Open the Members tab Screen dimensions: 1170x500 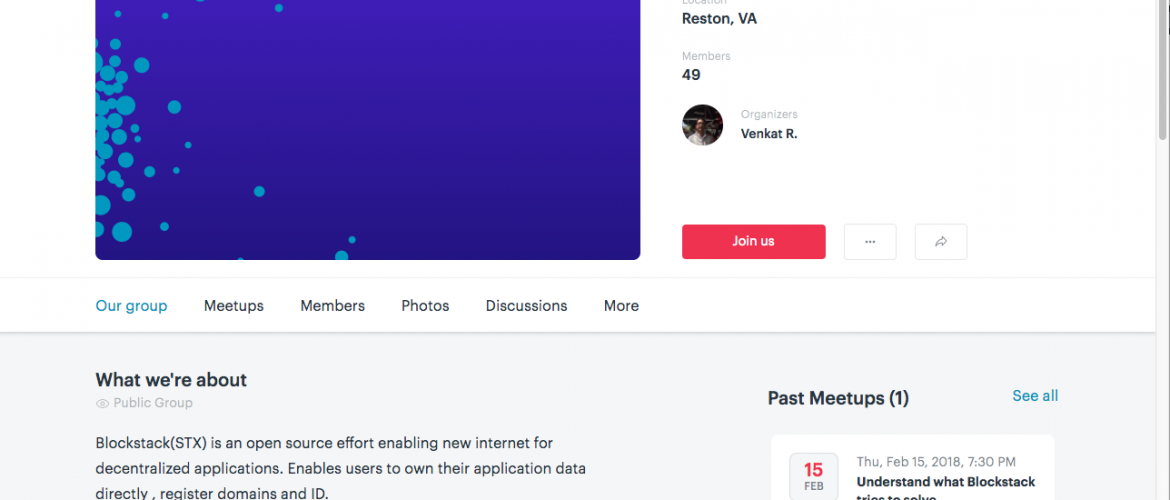tap(332, 306)
